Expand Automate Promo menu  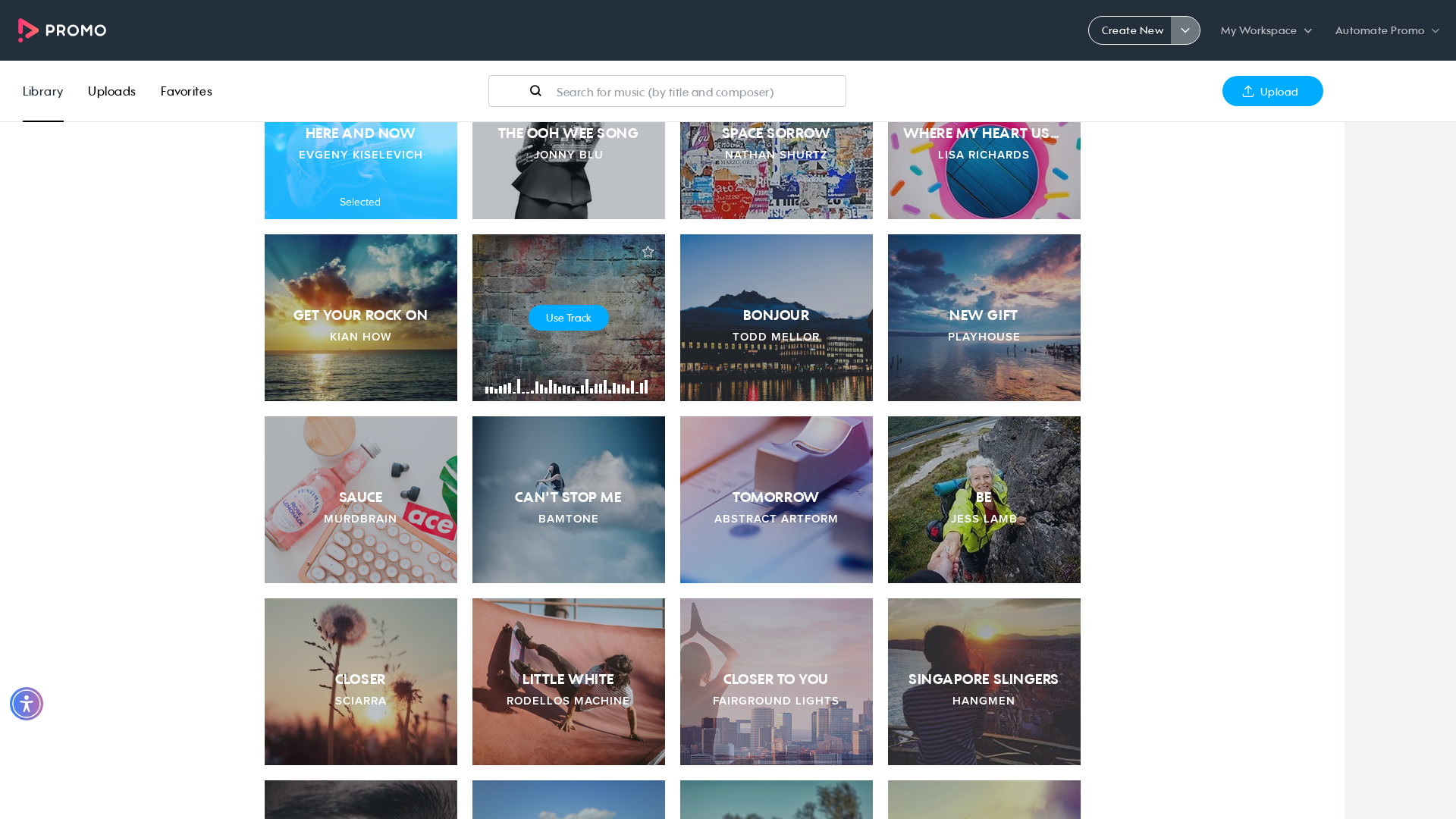point(1387,30)
